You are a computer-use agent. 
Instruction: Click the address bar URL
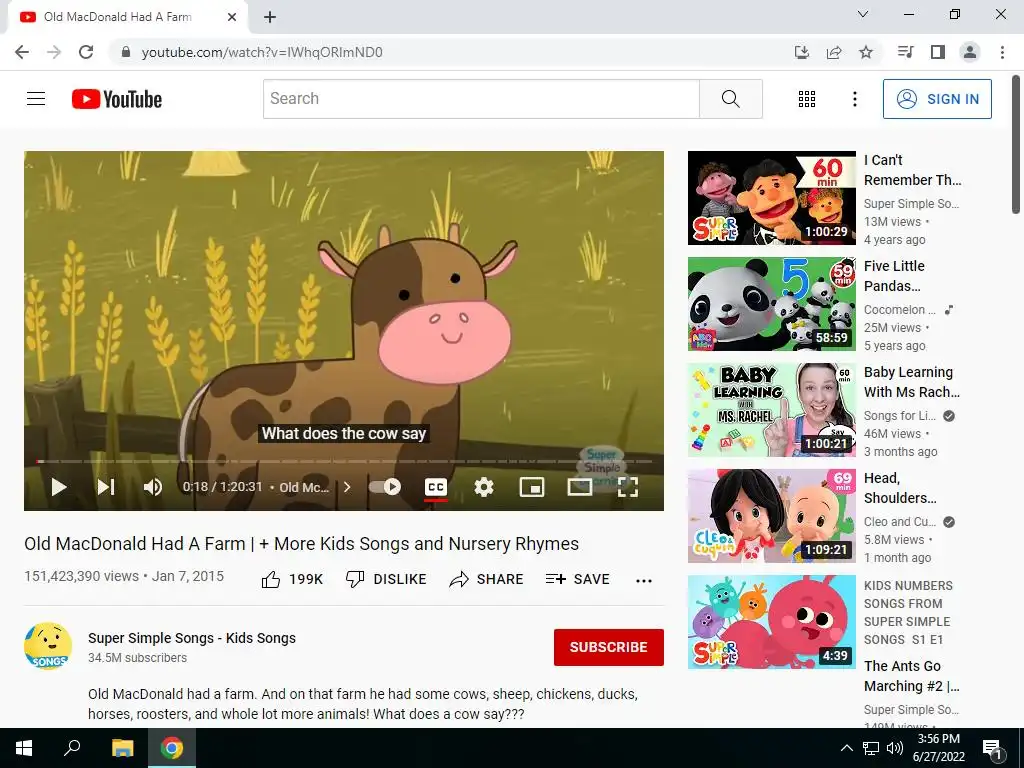click(262, 52)
